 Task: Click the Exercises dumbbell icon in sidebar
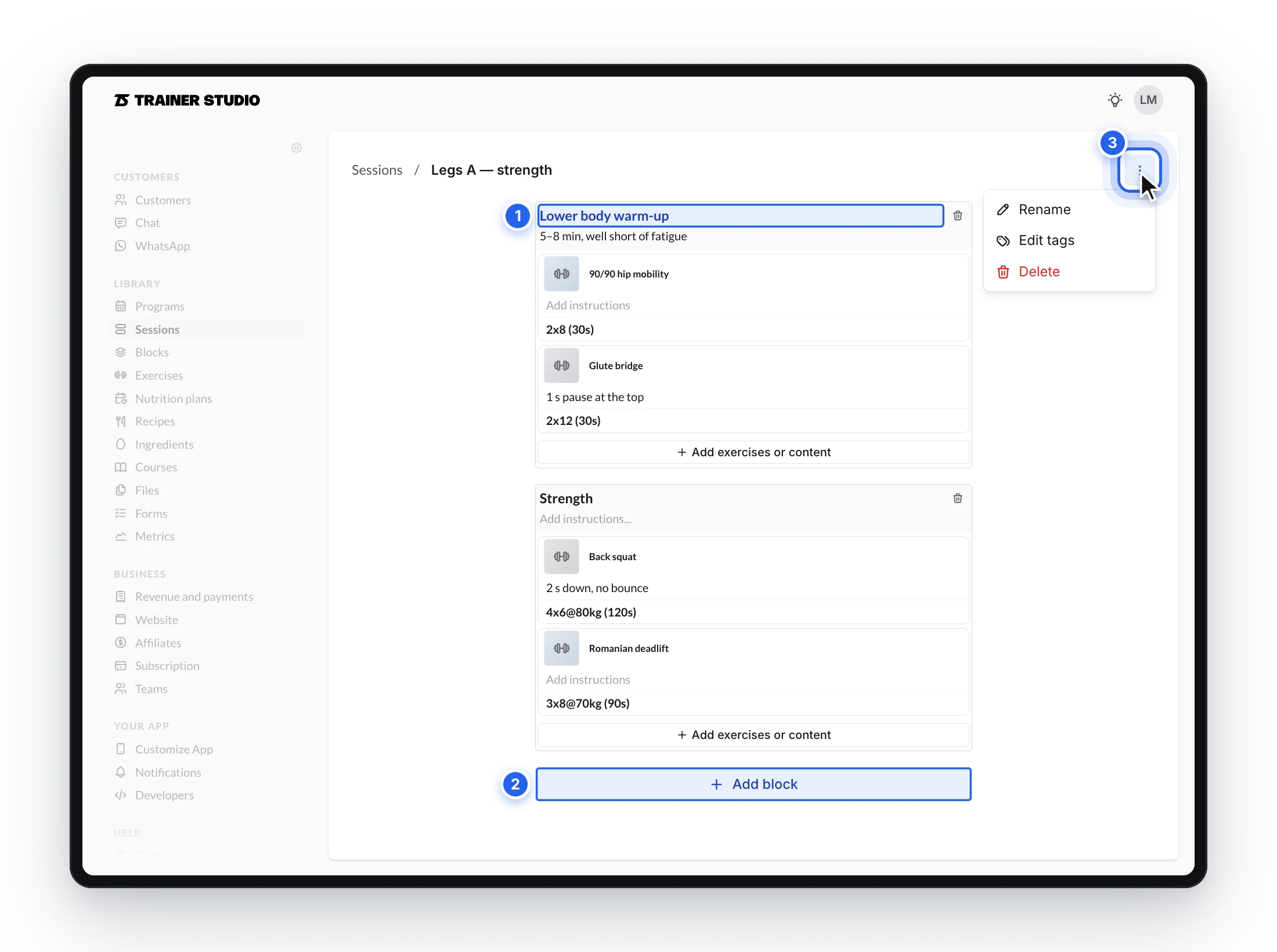click(x=121, y=375)
